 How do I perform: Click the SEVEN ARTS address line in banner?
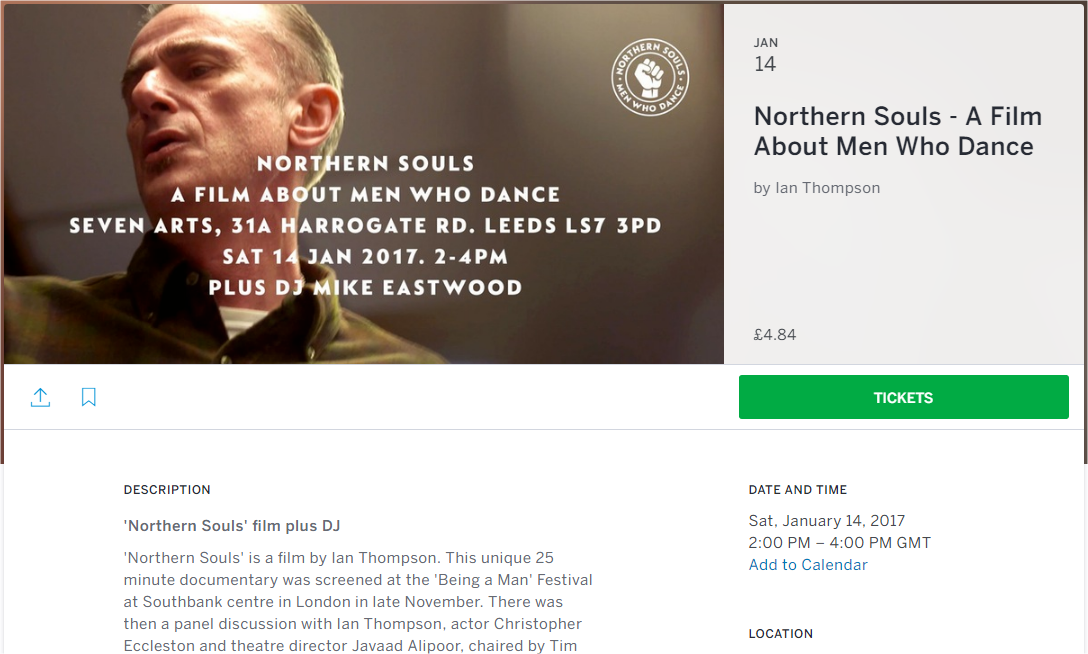(x=365, y=225)
